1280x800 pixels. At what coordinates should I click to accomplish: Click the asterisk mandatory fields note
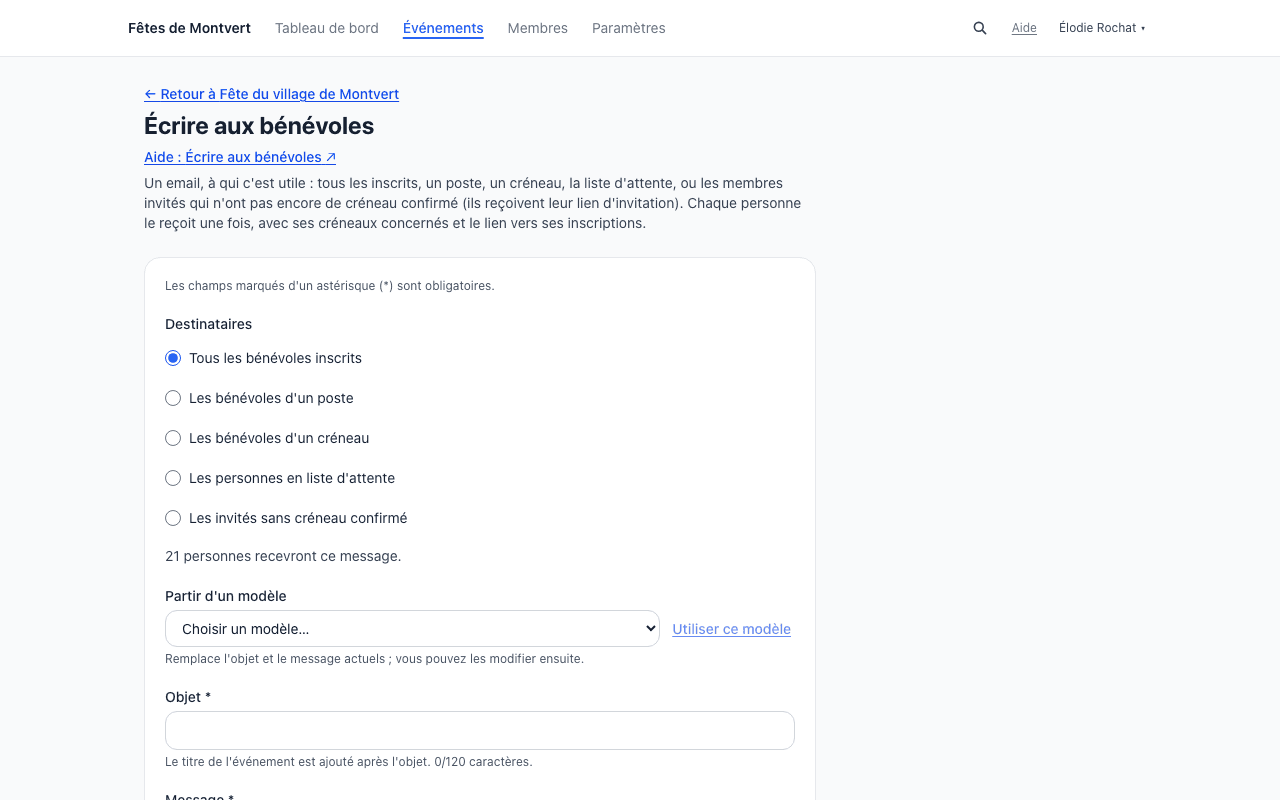click(330, 286)
